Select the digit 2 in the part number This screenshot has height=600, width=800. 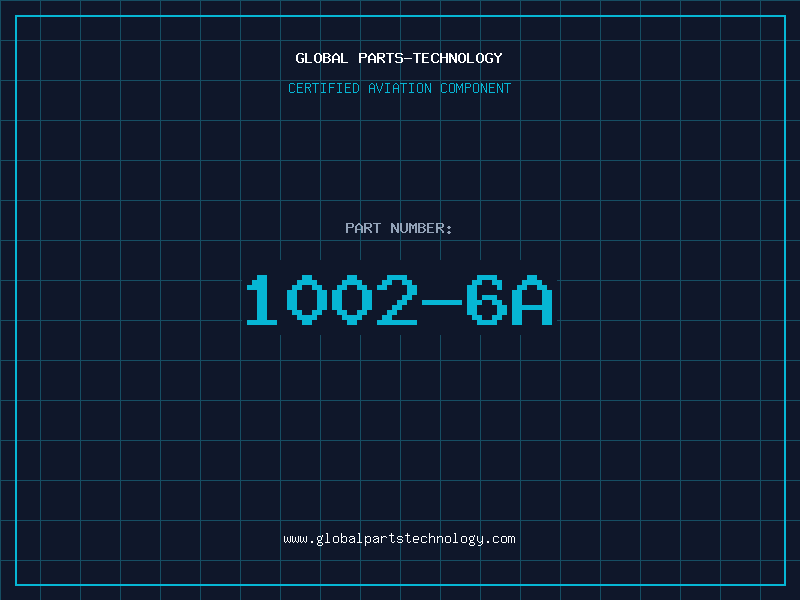[x=397, y=299]
